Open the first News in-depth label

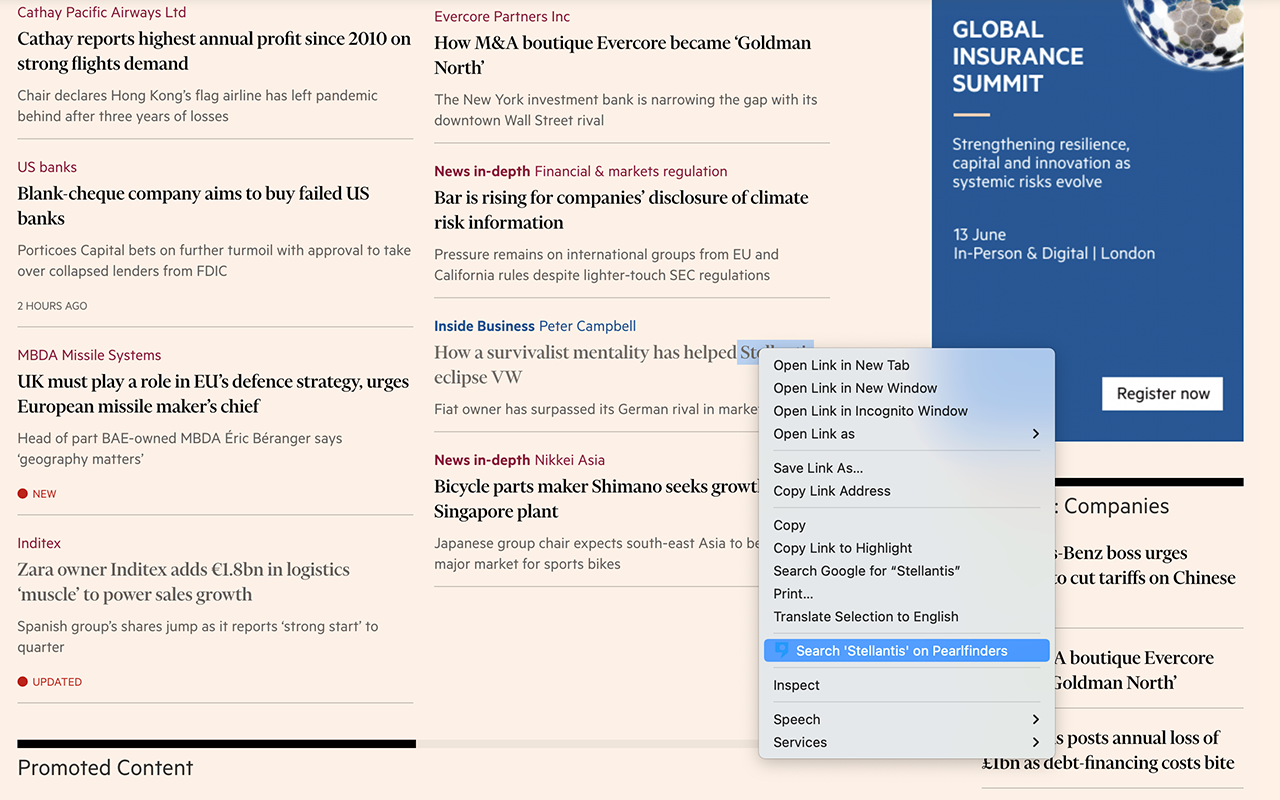tap(482, 171)
